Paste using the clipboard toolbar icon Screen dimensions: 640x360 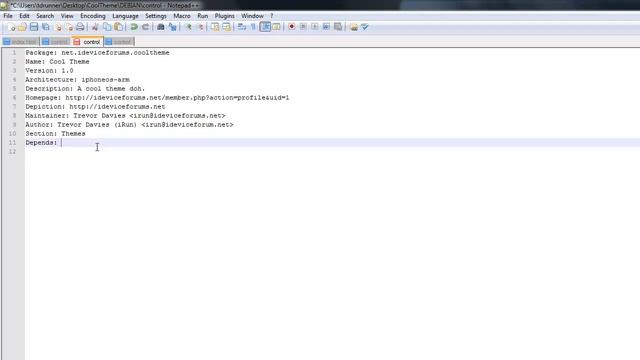point(118,27)
